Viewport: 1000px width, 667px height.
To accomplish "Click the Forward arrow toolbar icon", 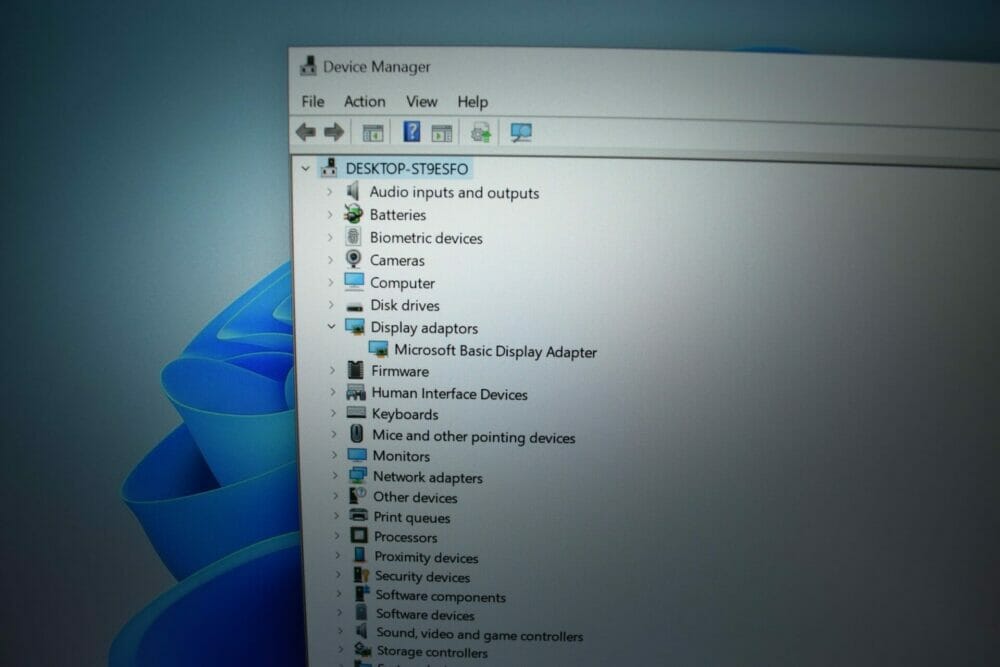I will pos(334,132).
